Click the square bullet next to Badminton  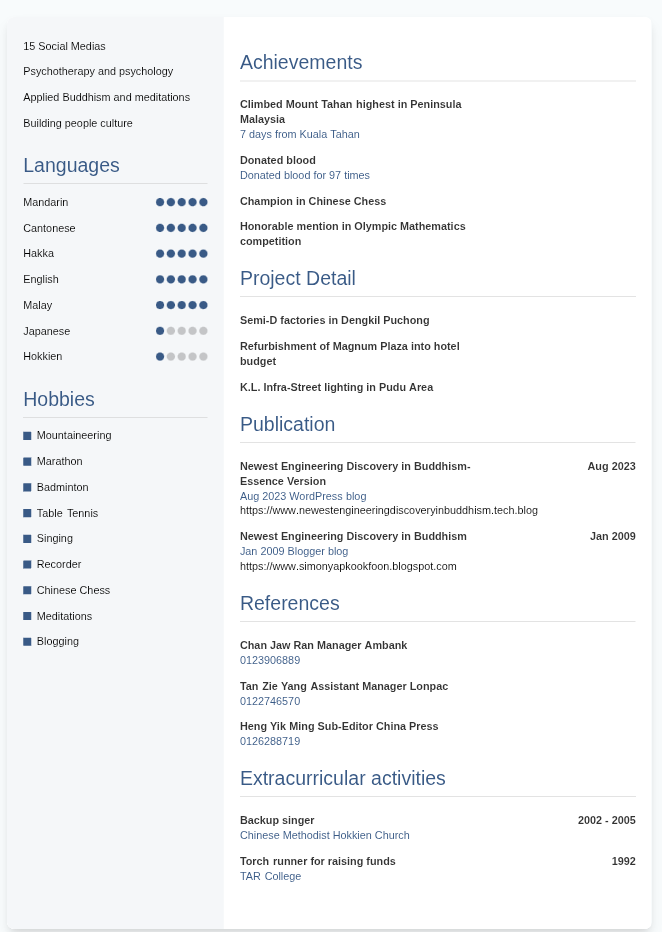(27, 488)
